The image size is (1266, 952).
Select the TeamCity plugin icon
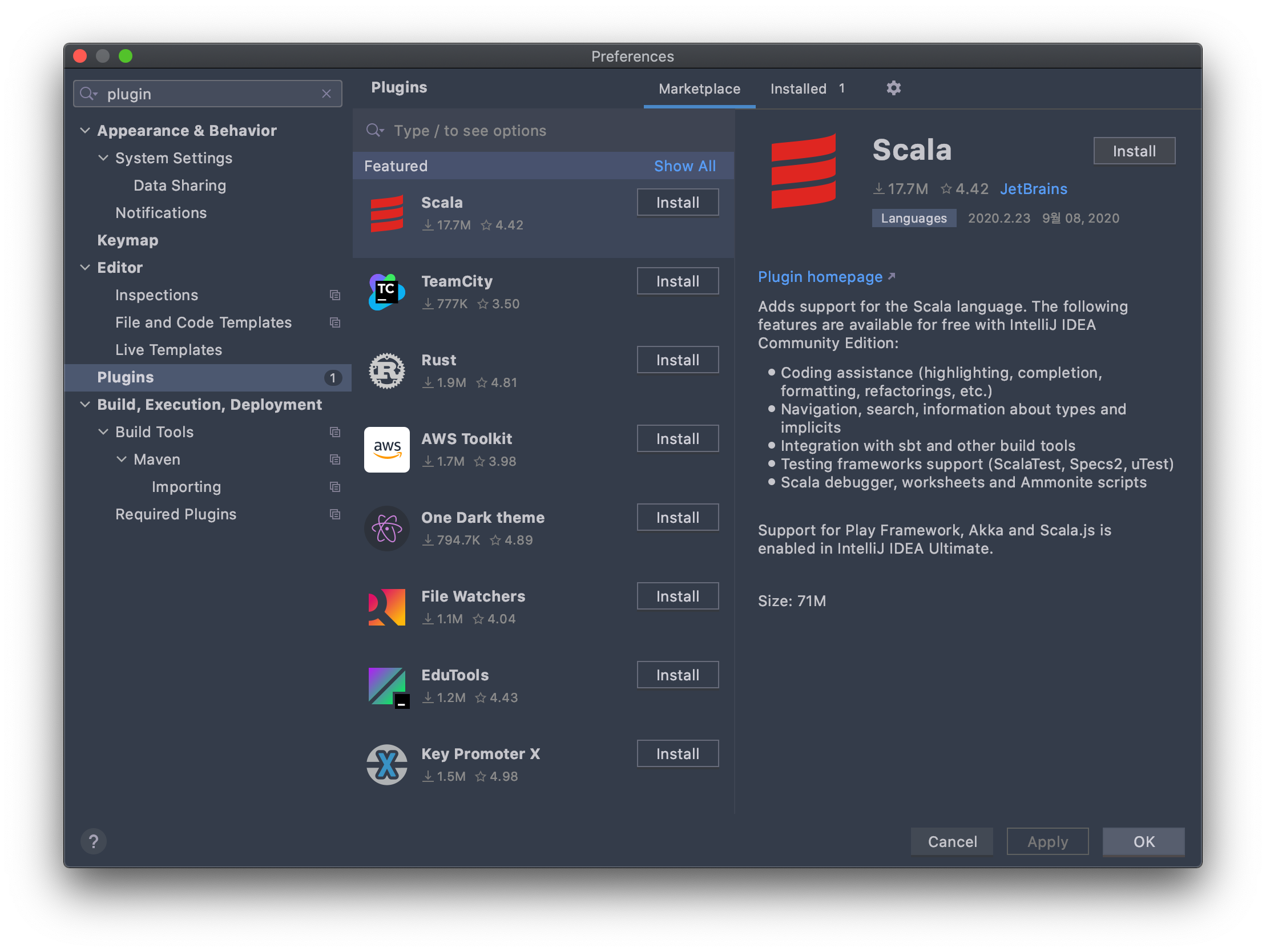(387, 292)
